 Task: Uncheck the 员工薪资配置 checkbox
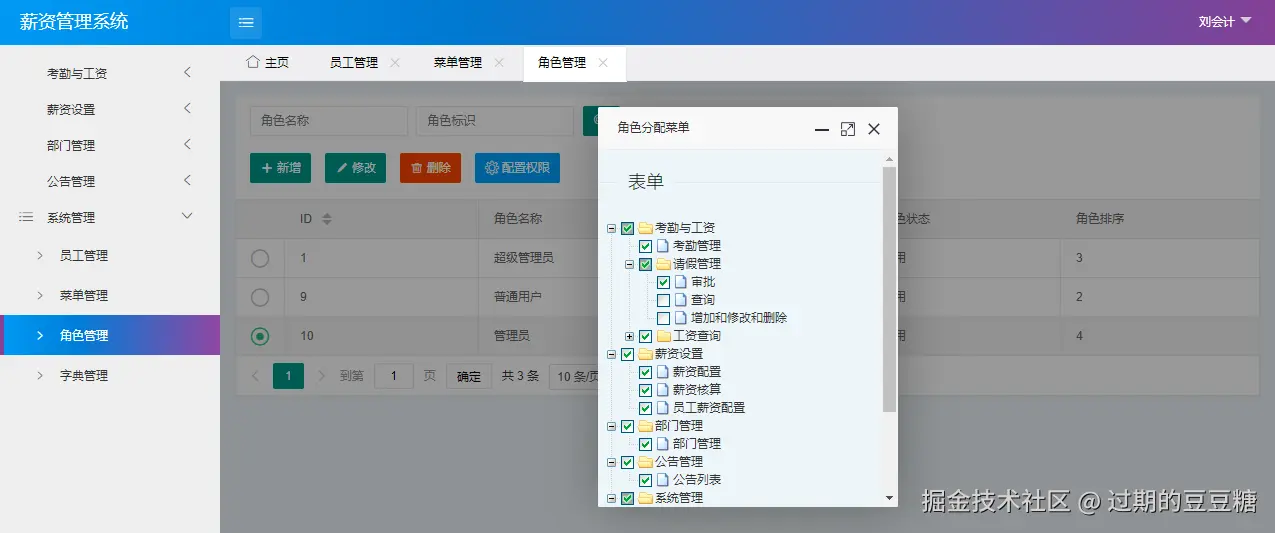(646, 408)
